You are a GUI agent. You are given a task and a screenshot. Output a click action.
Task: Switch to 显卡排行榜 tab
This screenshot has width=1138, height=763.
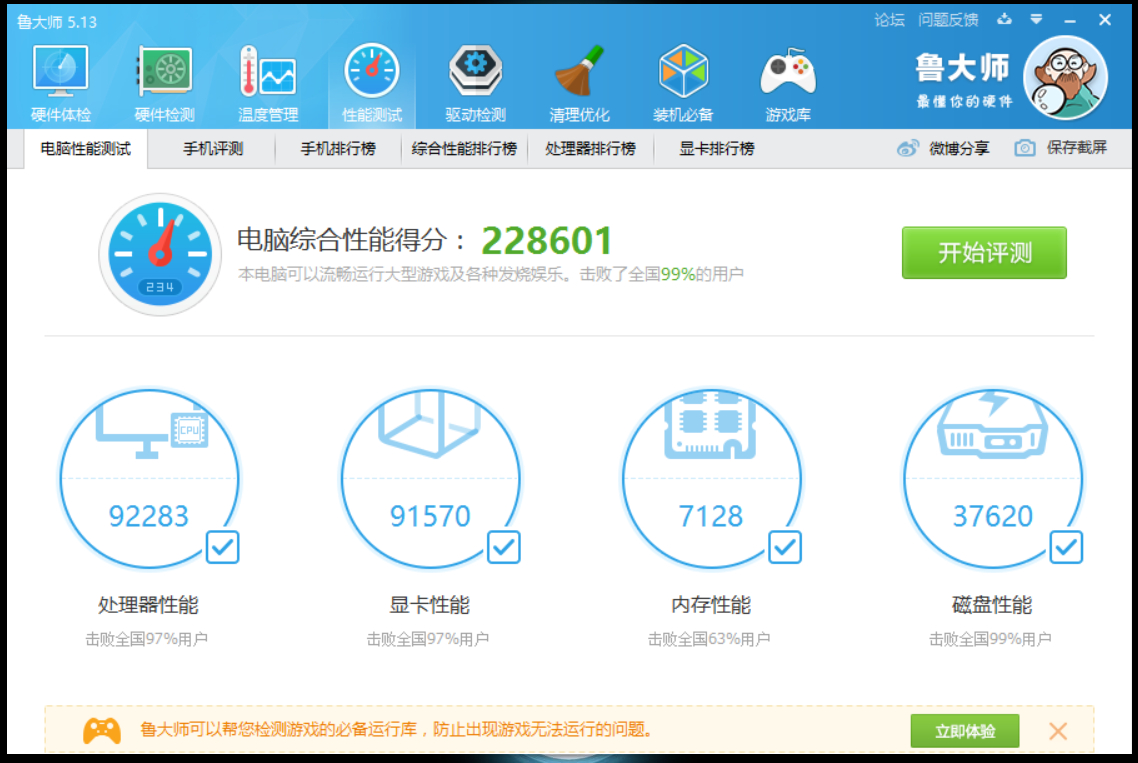[x=716, y=149]
